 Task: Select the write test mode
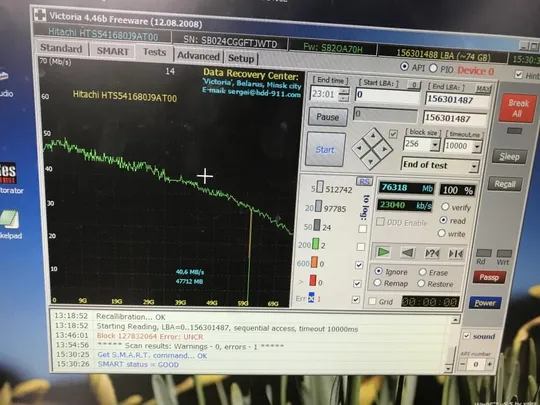click(x=442, y=233)
